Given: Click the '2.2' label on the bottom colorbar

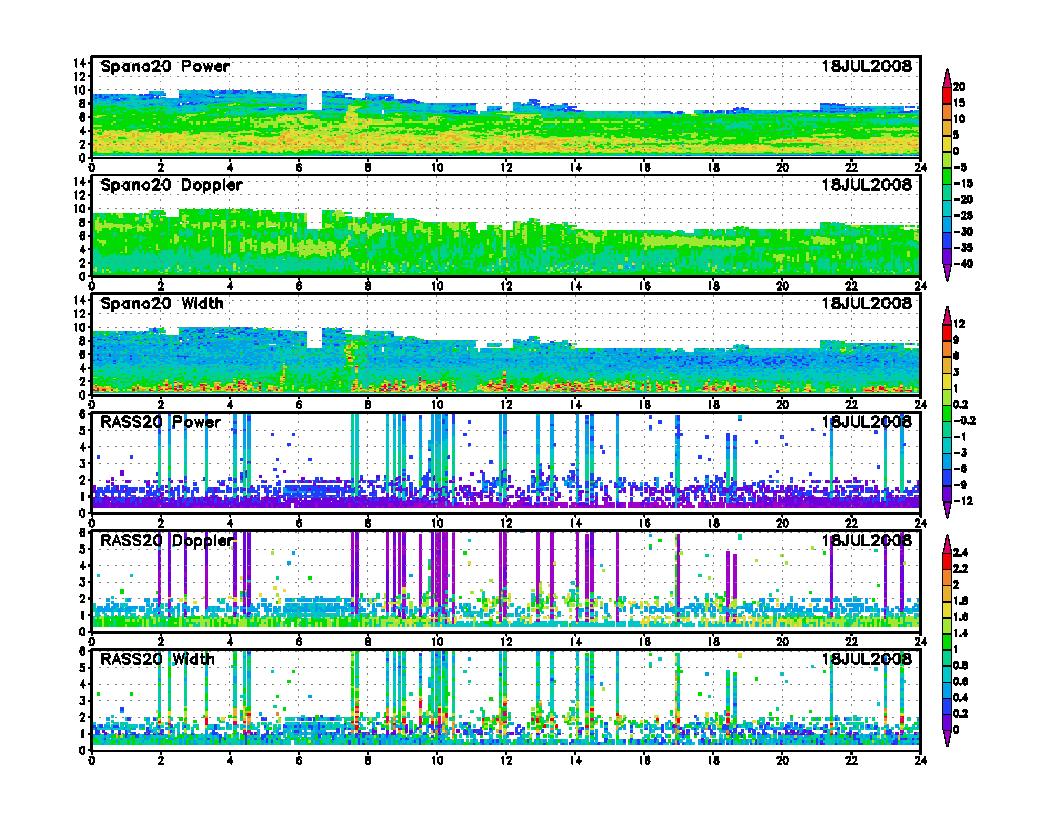Looking at the screenshot, I should click(x=961, y=569).
